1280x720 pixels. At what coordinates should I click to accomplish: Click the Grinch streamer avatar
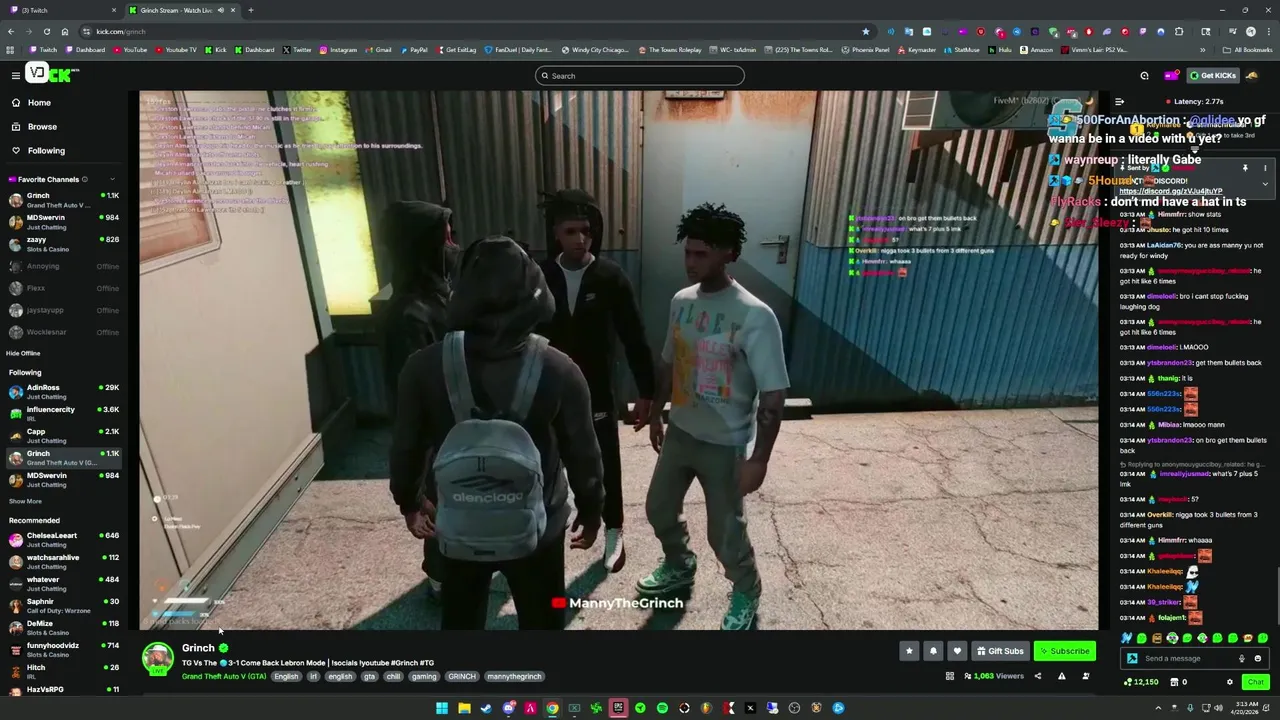click(157, 658)
